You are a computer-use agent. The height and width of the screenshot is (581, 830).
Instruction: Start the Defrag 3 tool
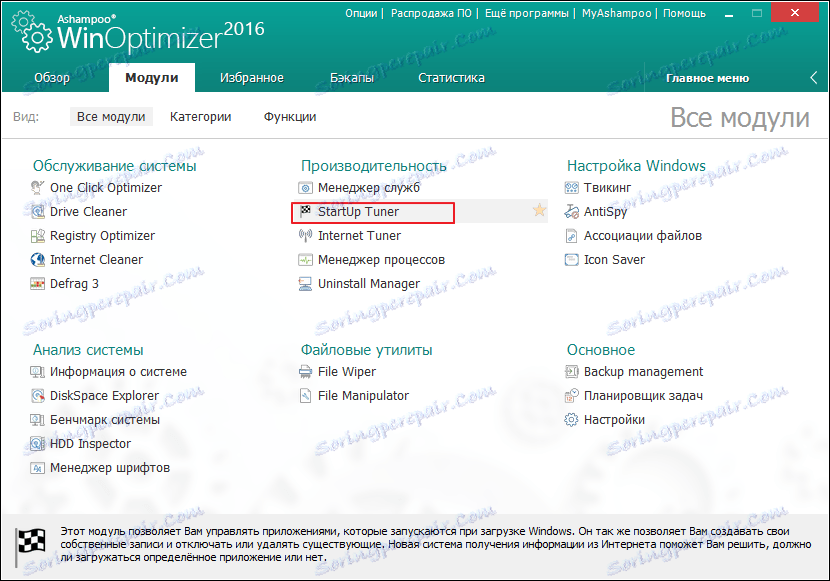(x=75, y=283)
